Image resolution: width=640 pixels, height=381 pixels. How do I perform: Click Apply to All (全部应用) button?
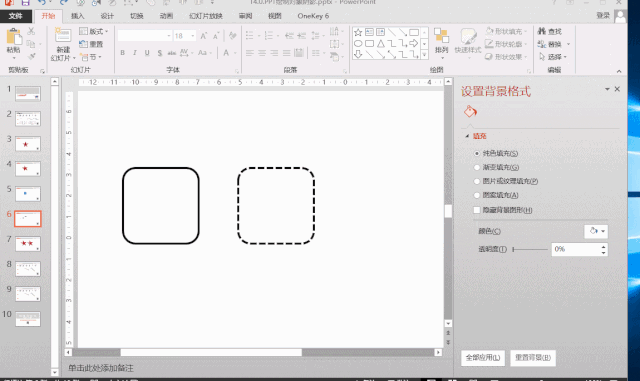tap(483, 358)
